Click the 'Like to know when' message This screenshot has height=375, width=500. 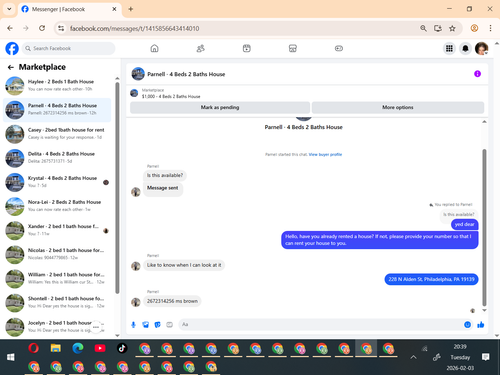point(184,265)
